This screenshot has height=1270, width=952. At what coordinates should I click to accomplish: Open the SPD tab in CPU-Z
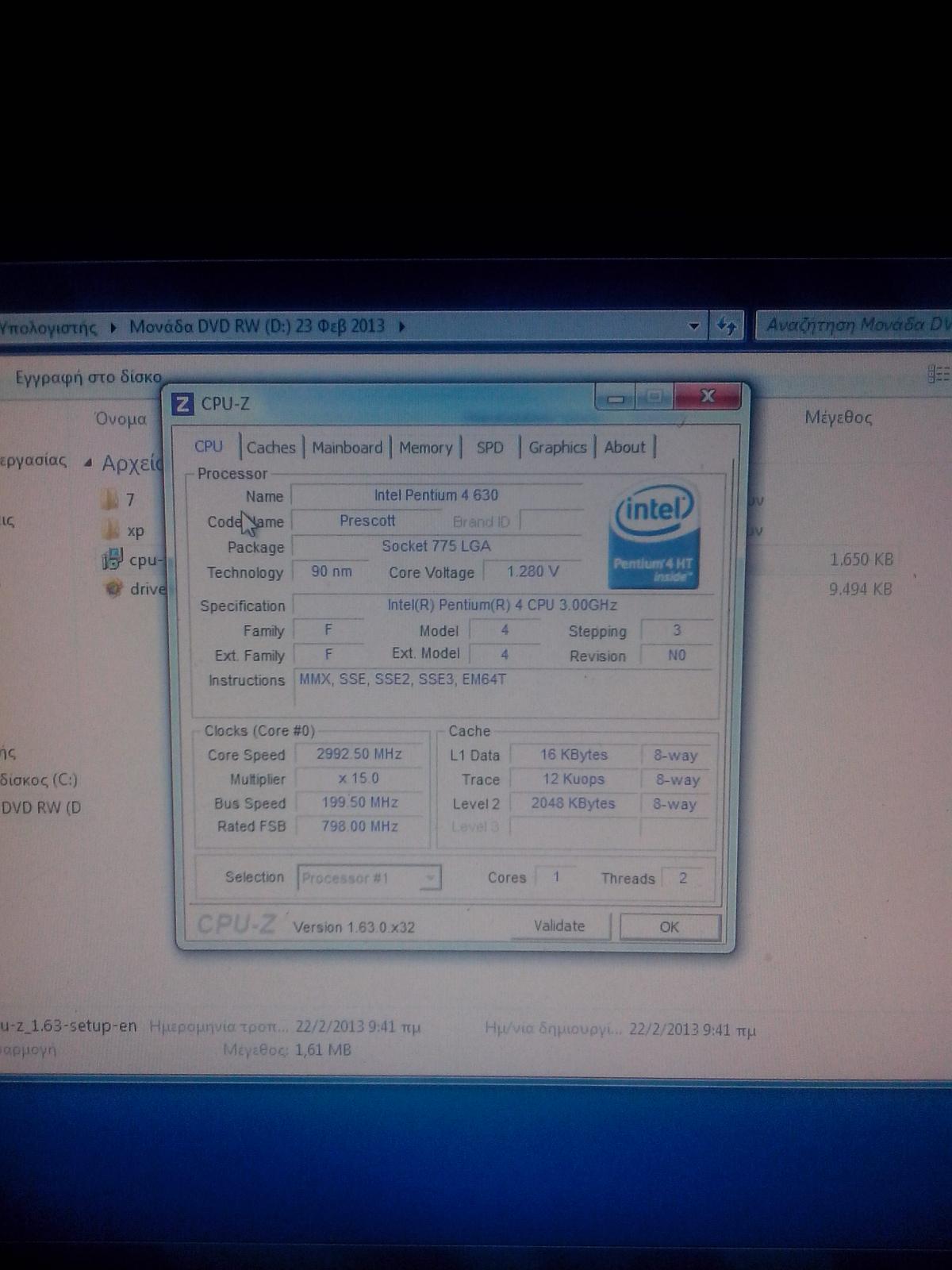coord(490,448)
